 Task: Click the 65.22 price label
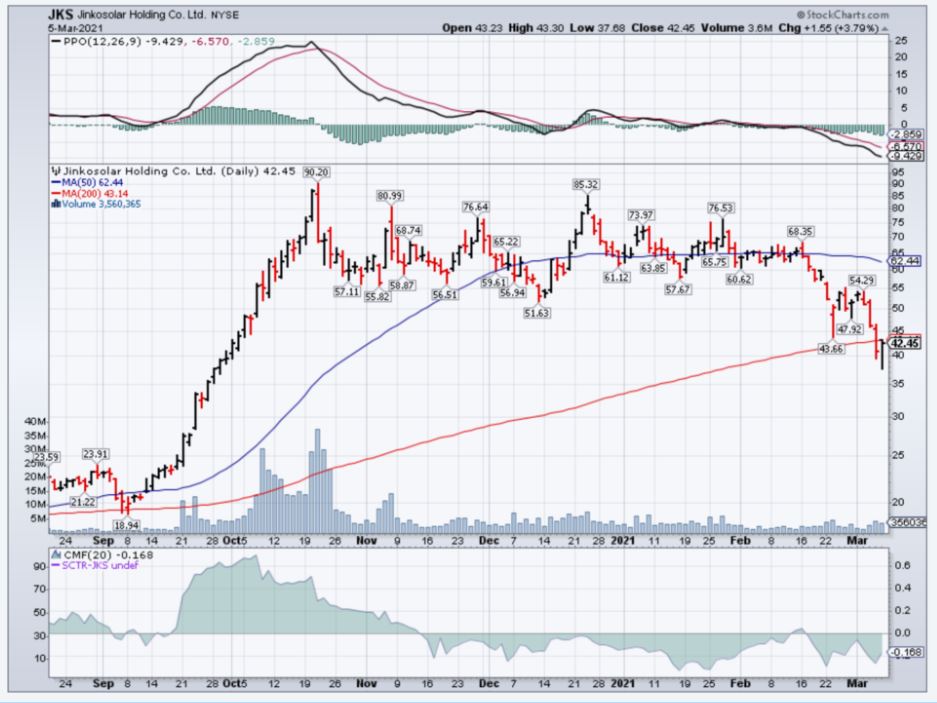pyautogui.click(x=506, y=242)
